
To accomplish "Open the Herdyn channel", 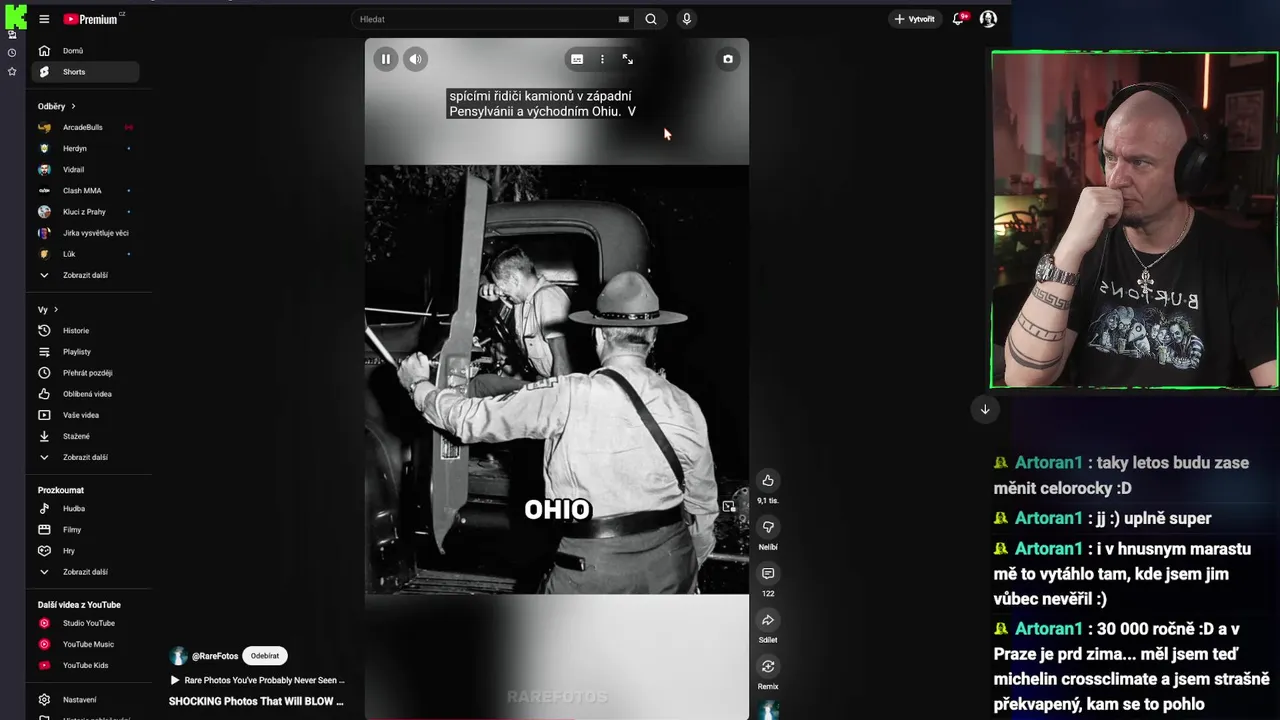I will pos(85,148).
